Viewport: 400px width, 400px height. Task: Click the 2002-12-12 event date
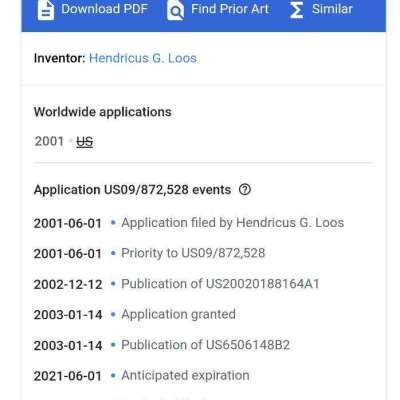click(x=68, y=285)
